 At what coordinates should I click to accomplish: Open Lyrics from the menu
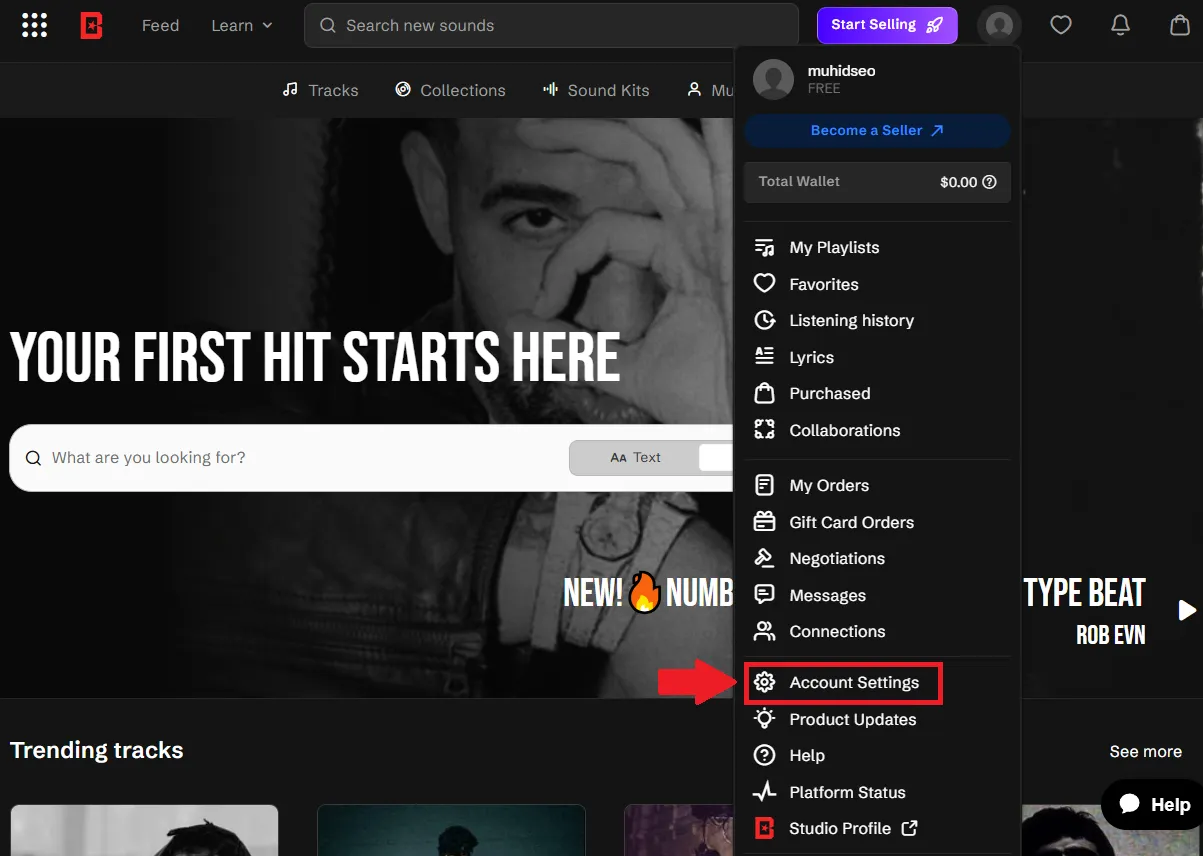811,357
